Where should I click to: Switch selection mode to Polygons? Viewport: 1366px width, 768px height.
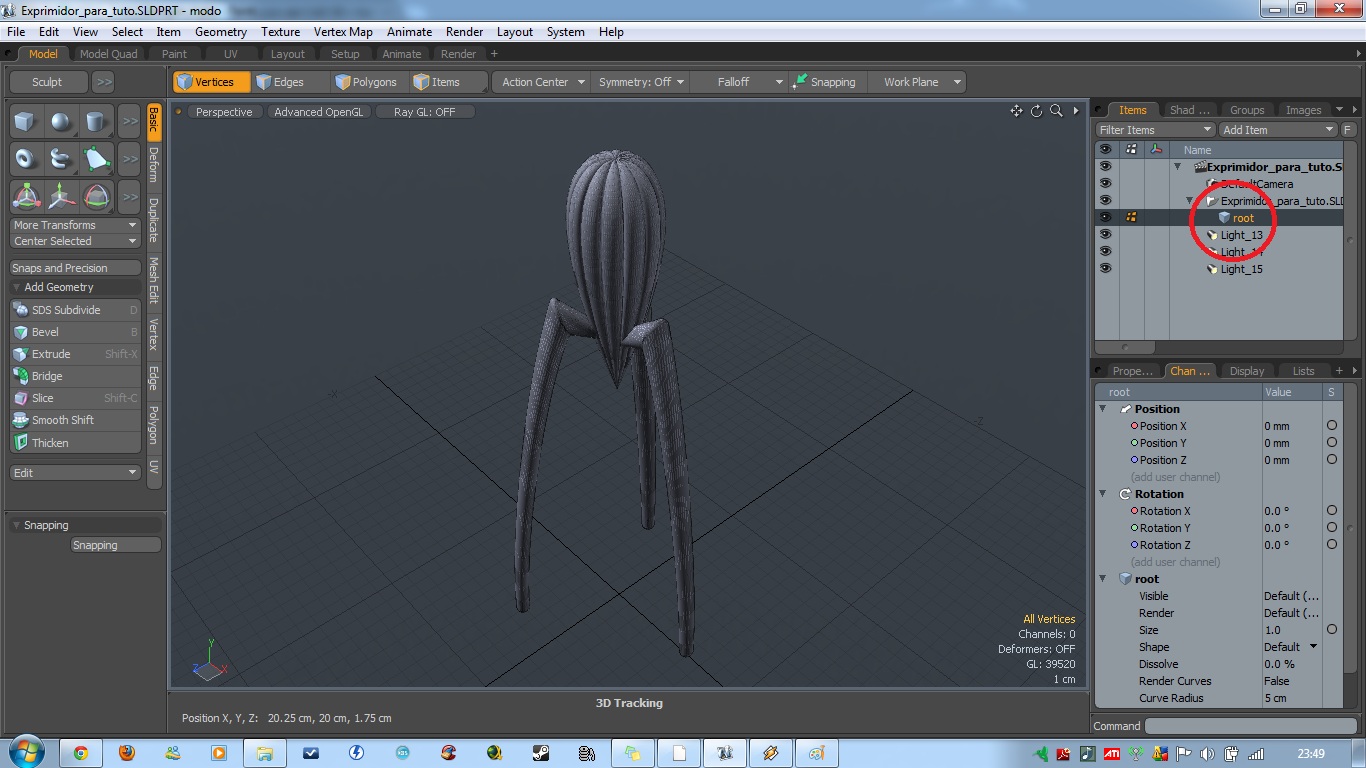click(366, 82)
